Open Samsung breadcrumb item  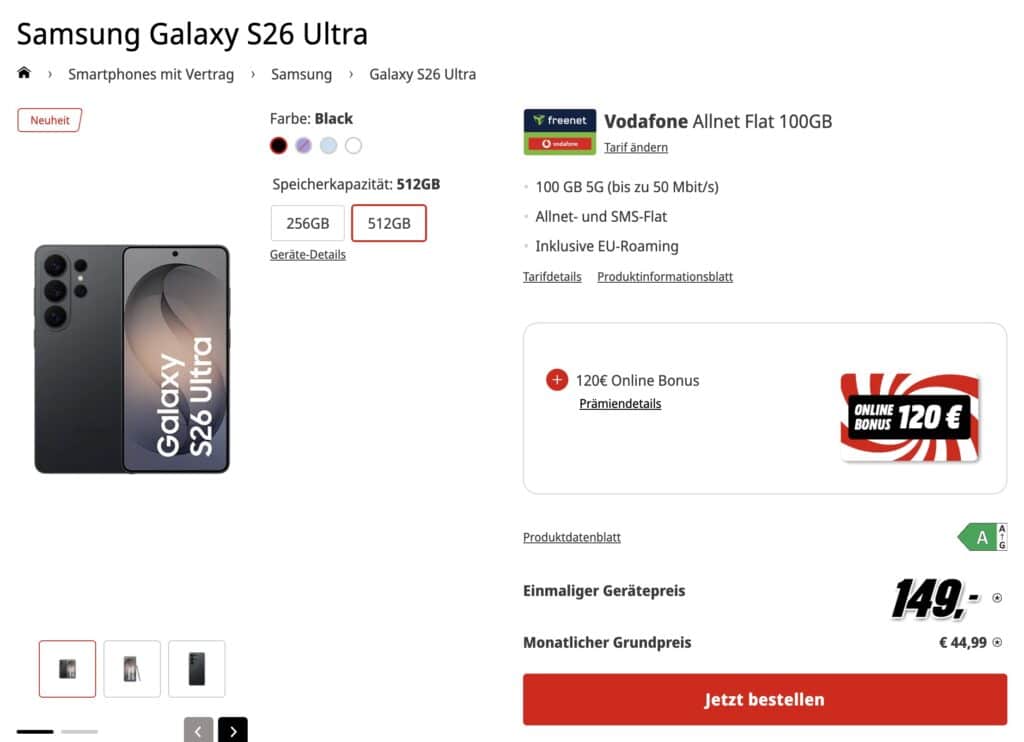[302, 74]
